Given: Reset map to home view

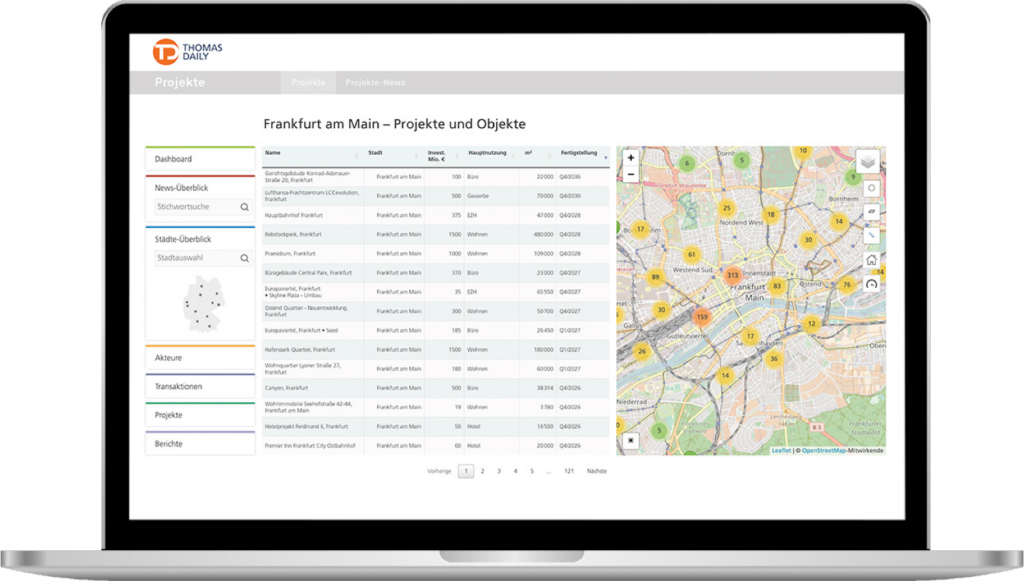Looking at the screenshot, I should point(871,260).
